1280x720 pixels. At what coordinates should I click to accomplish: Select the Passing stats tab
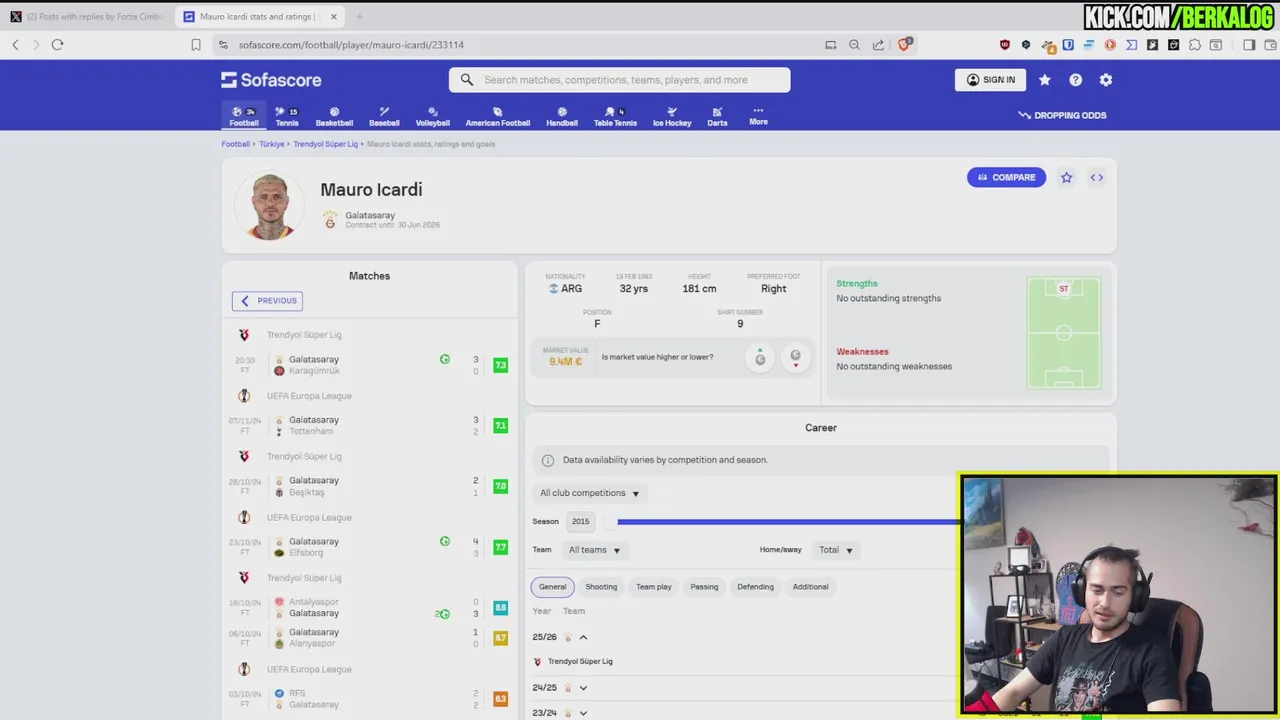pos(704,587)
